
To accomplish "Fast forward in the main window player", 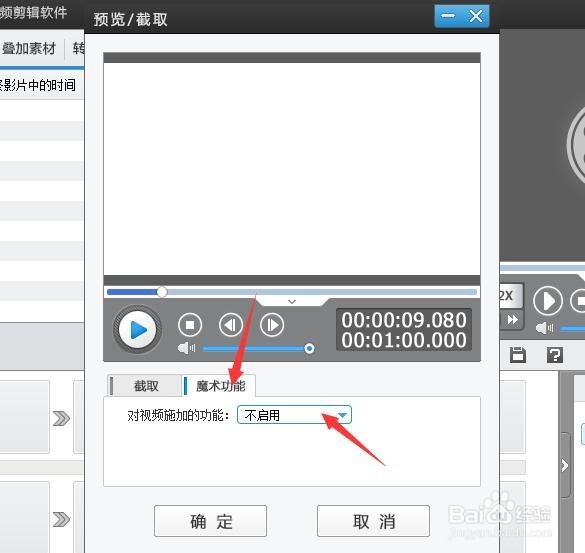I will point(513,320).
